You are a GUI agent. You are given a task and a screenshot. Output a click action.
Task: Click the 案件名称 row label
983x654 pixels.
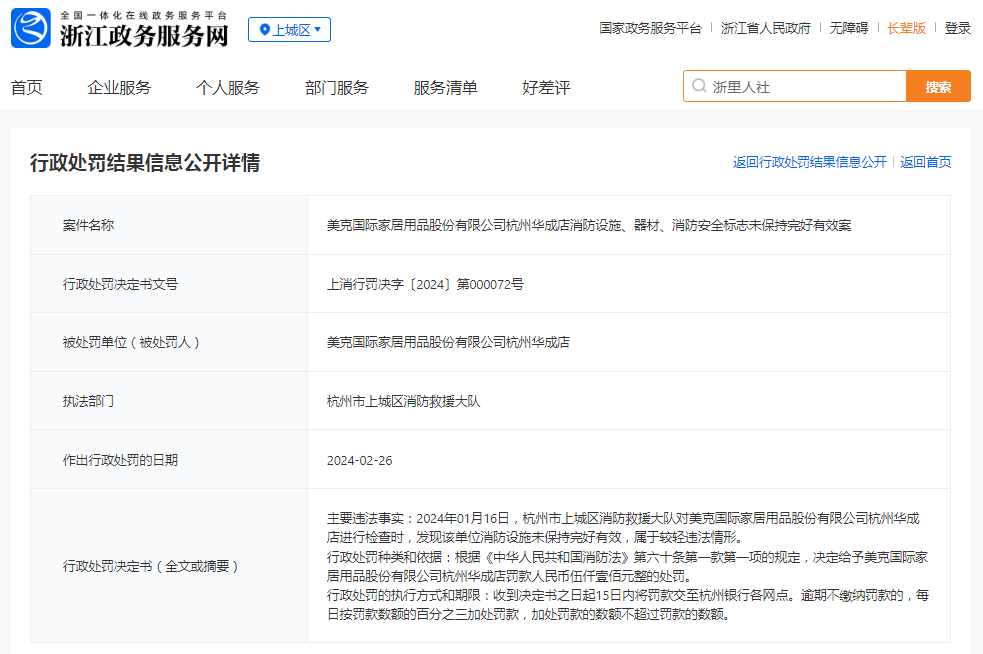[x=88, y=225]
